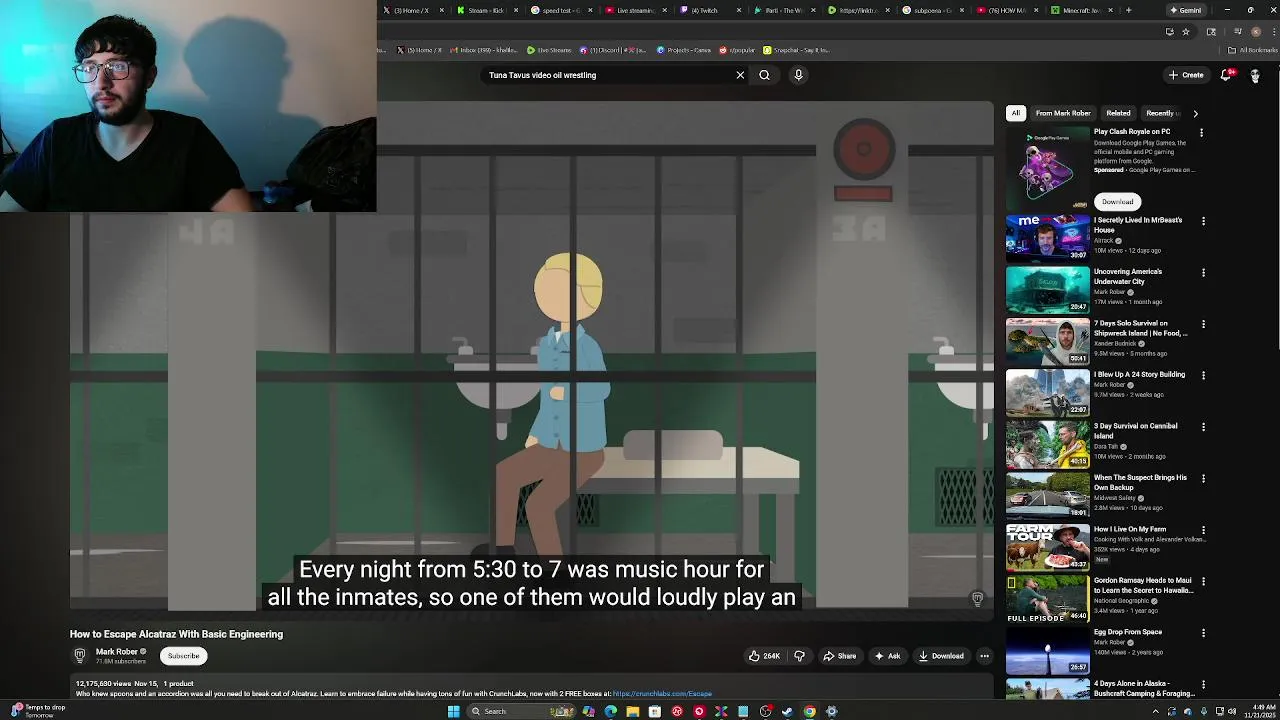This screenshot has height=720, width=1280.
Task: Clear the YouTube search box text
Action: pos(740,75)
